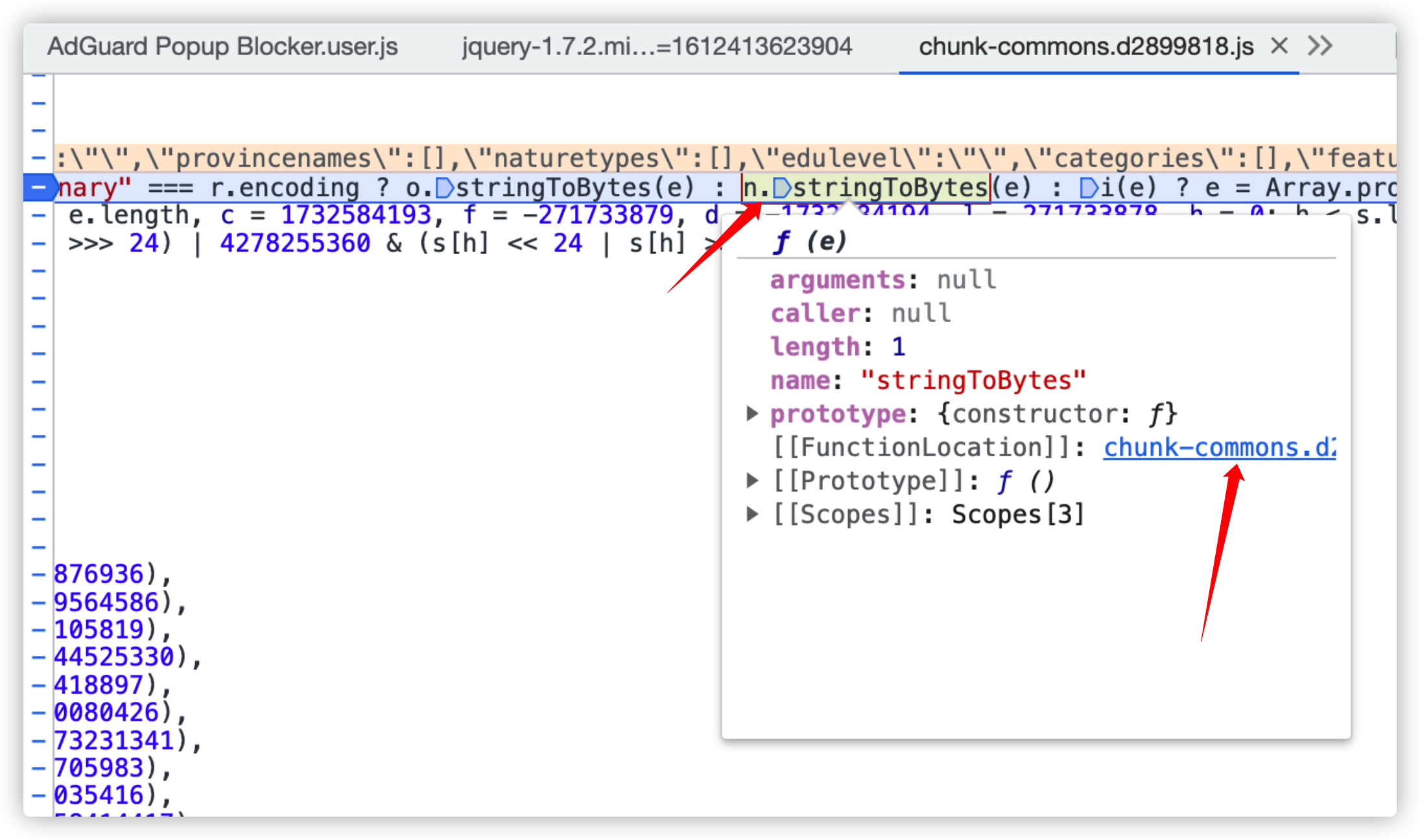Screen dimensions: 1420x840
Task: Click the gutter dash beside 876936)
Action: [x=40, y=574]
